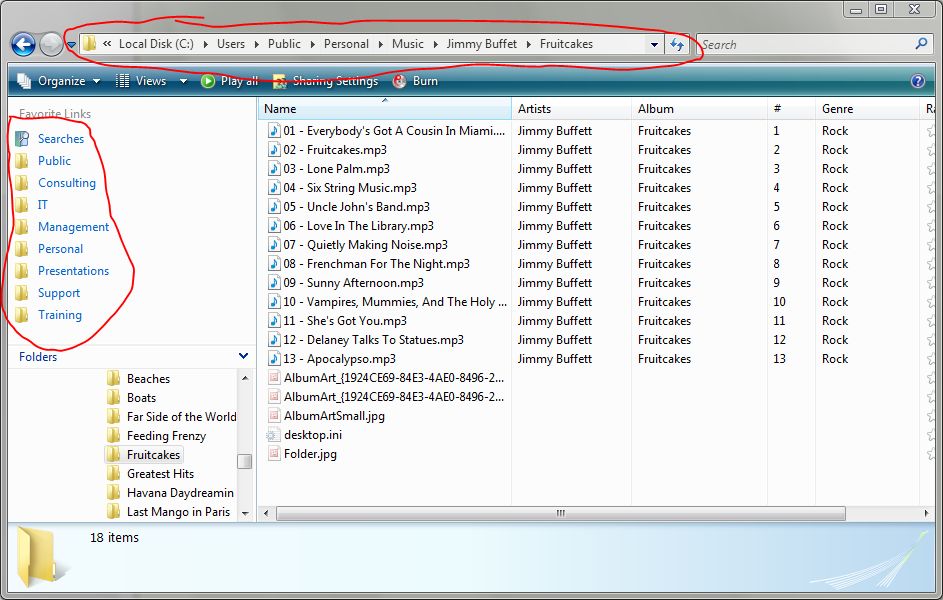The image size is (943, 600).
Task: Open Sharing Settings
Action: coord(325,81)
